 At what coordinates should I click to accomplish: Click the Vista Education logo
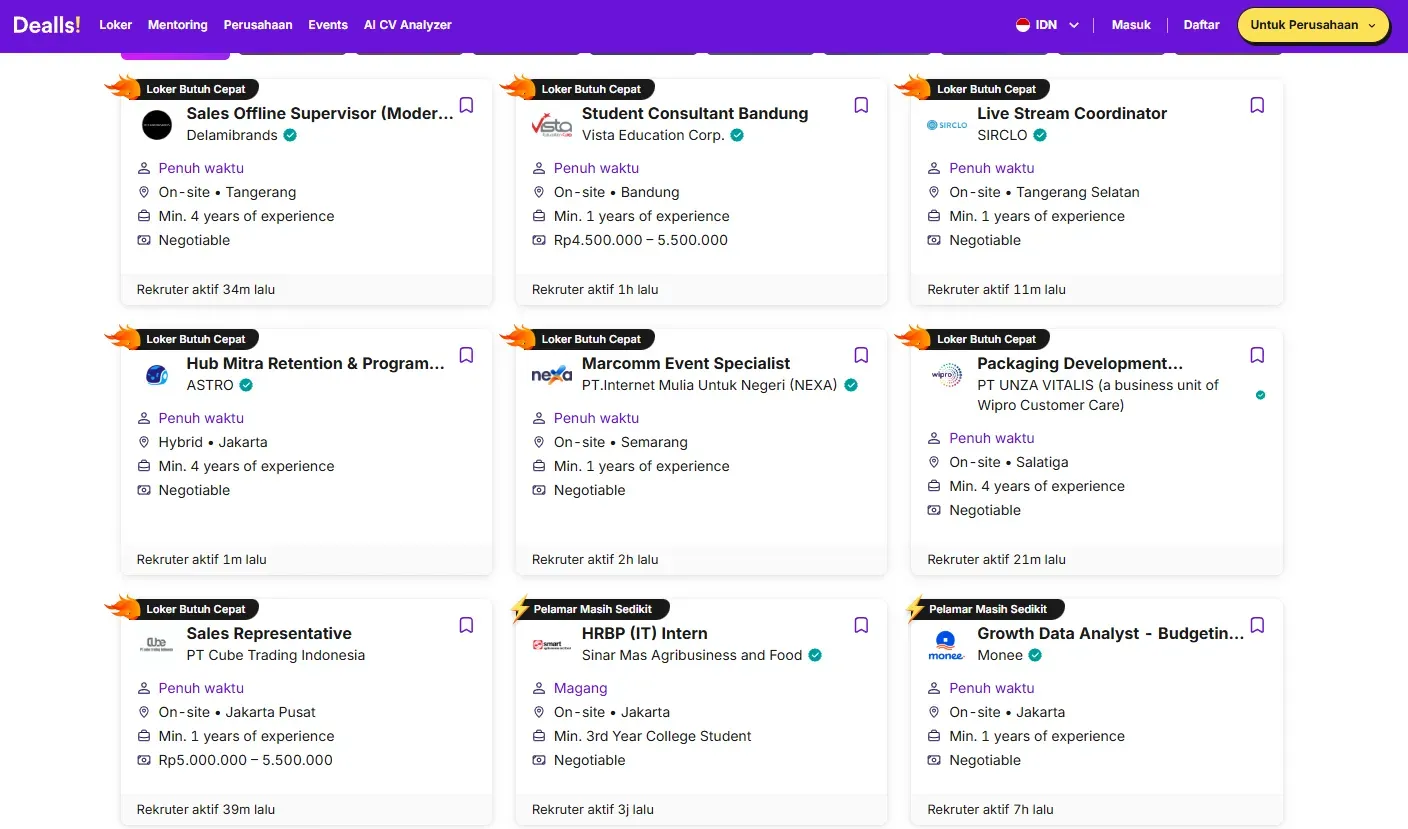point(552,125)
